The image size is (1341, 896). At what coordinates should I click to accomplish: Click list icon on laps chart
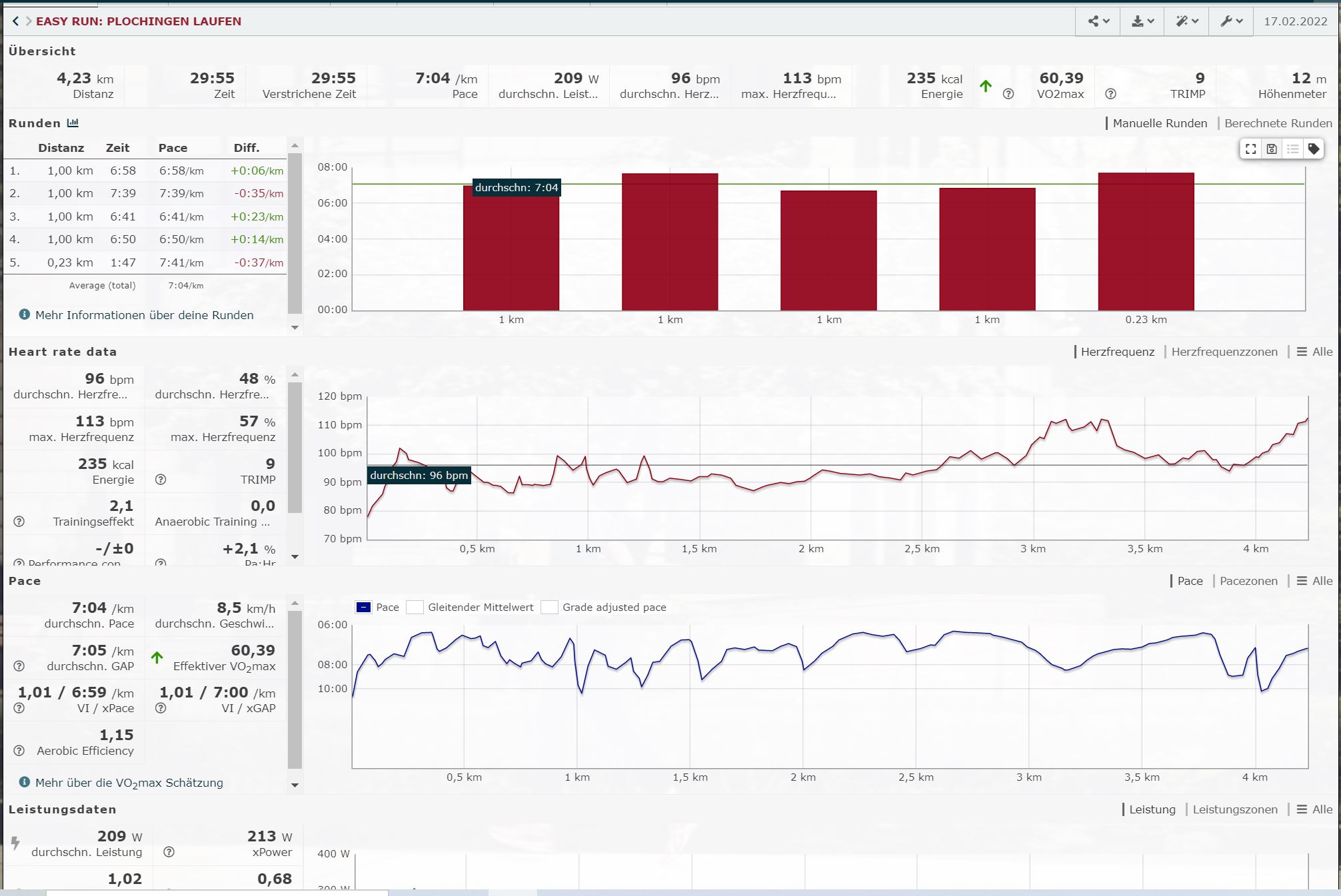click(1292, 149)
